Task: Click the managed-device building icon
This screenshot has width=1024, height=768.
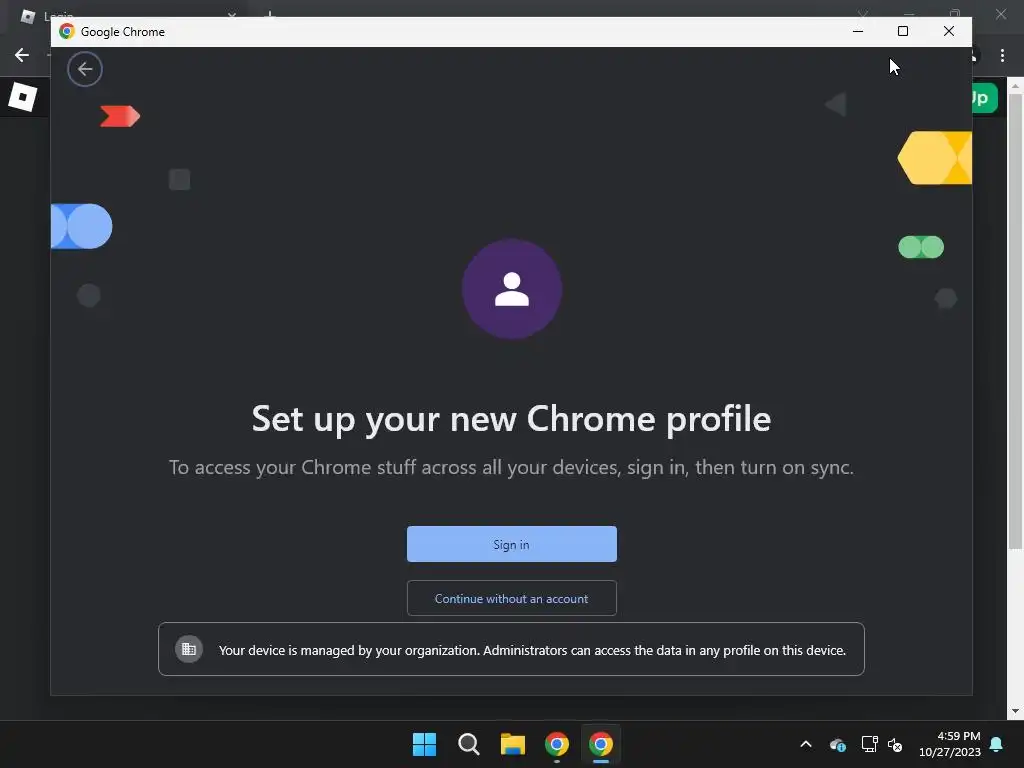Action: coord(189,649)
